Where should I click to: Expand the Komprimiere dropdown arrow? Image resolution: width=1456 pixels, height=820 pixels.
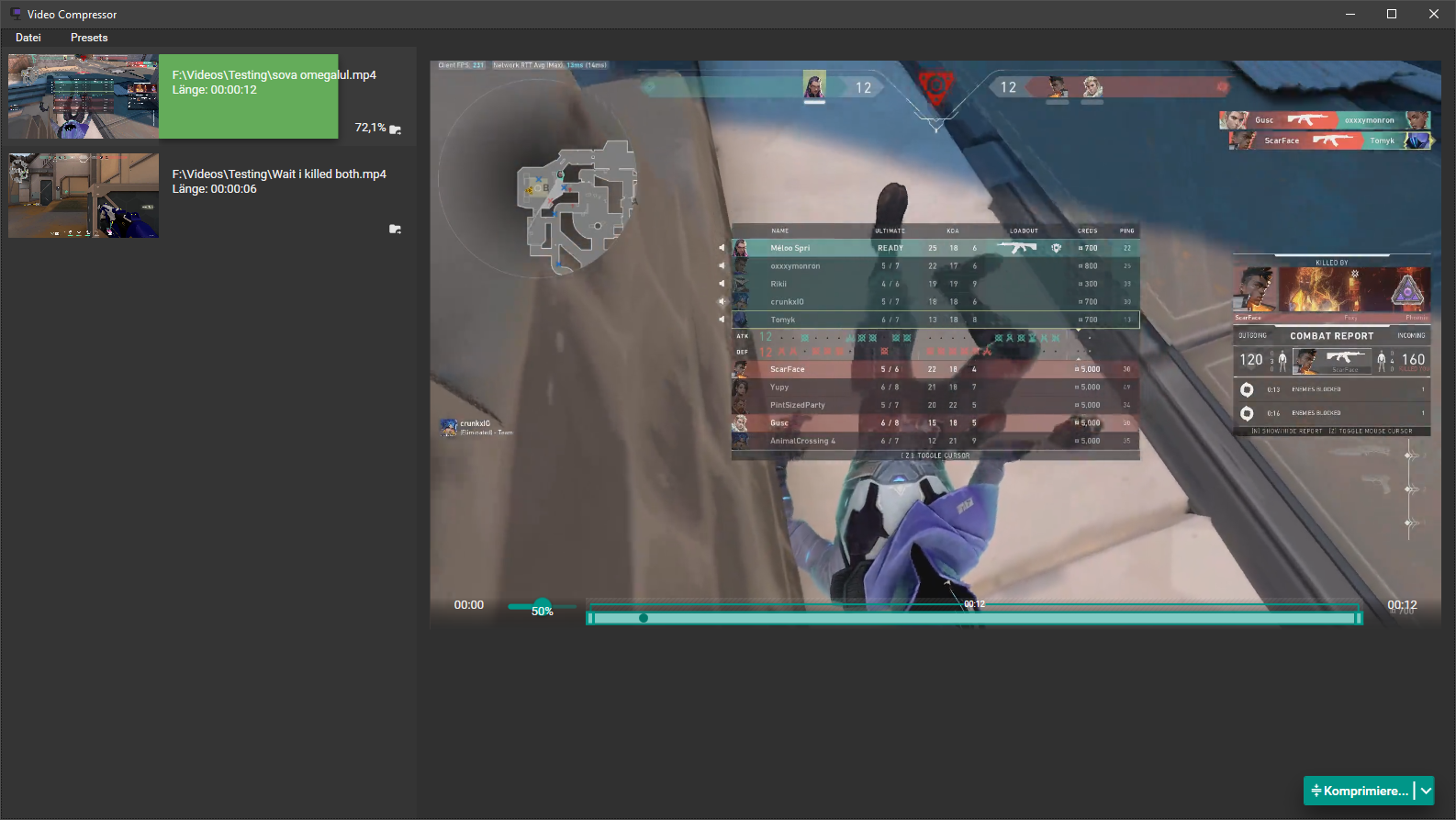(1426, 791)
